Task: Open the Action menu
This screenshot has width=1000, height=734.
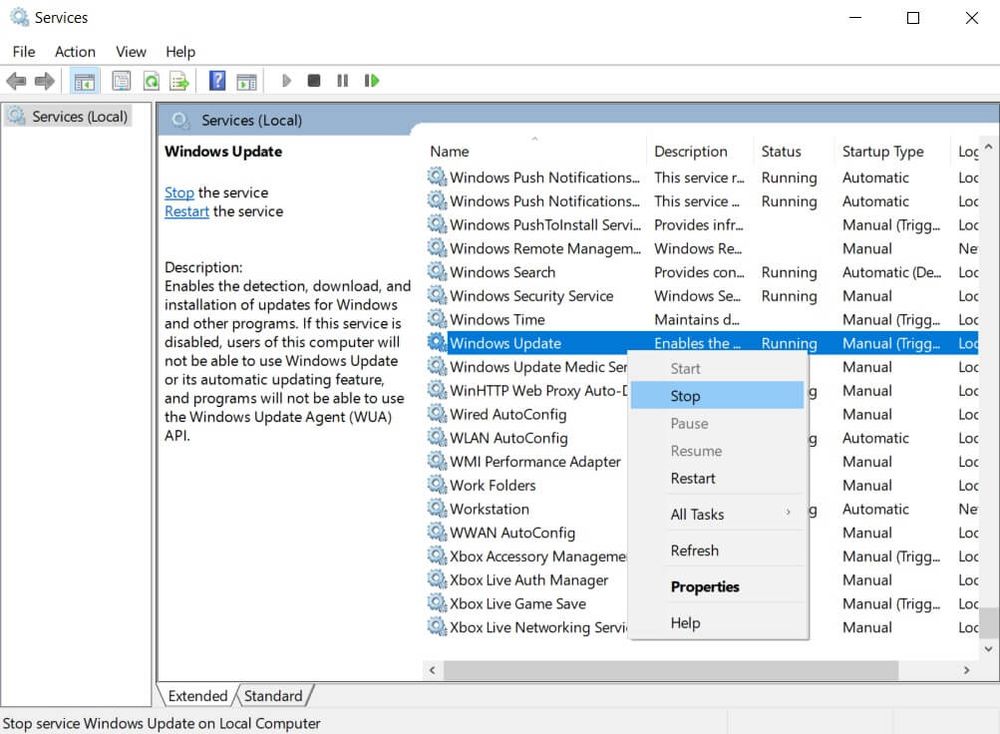Action: coord(75,52)
